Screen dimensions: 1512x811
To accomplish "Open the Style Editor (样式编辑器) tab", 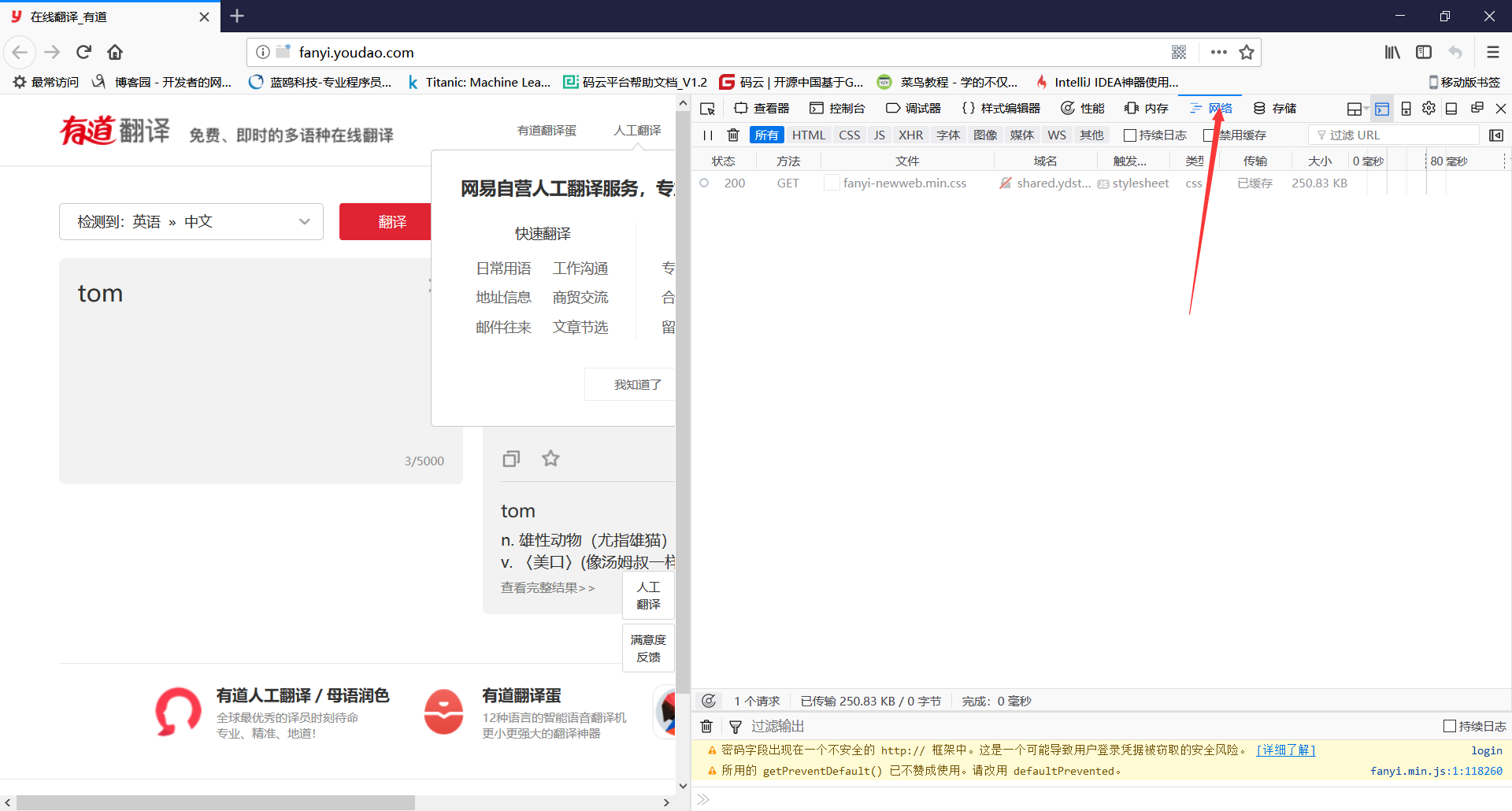I will [x=1001, y=109].
